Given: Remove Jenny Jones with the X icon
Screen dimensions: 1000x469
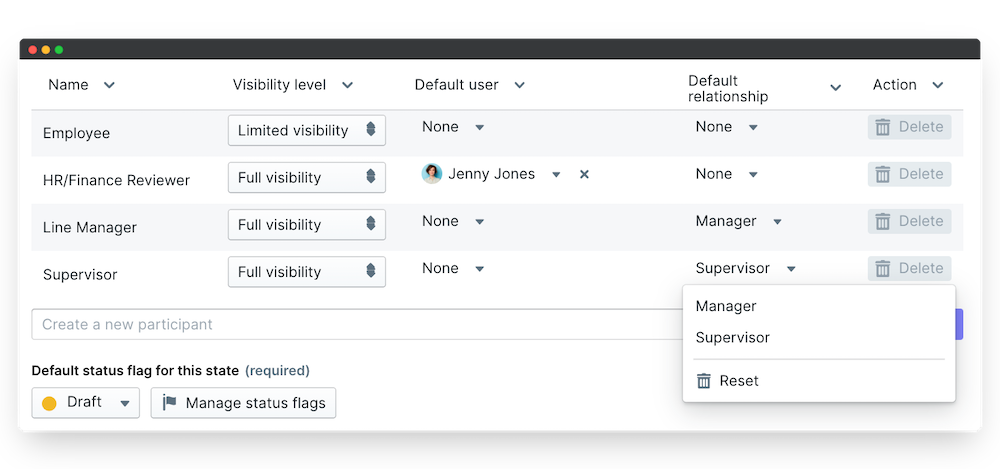Looking at the screenshot, I should click(585, 174).
